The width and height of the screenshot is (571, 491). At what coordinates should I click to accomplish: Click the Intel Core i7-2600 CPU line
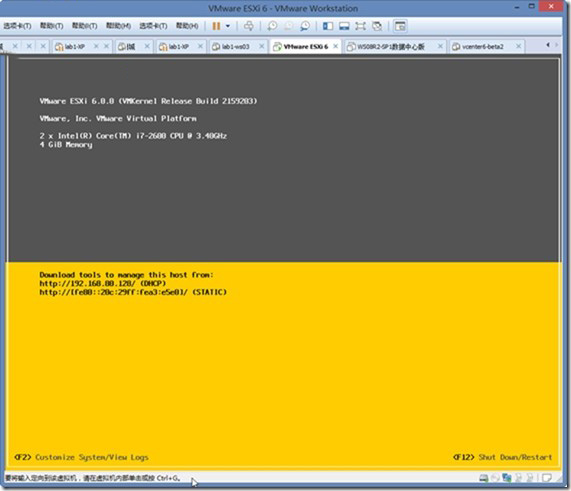click(x=133, y=136)
